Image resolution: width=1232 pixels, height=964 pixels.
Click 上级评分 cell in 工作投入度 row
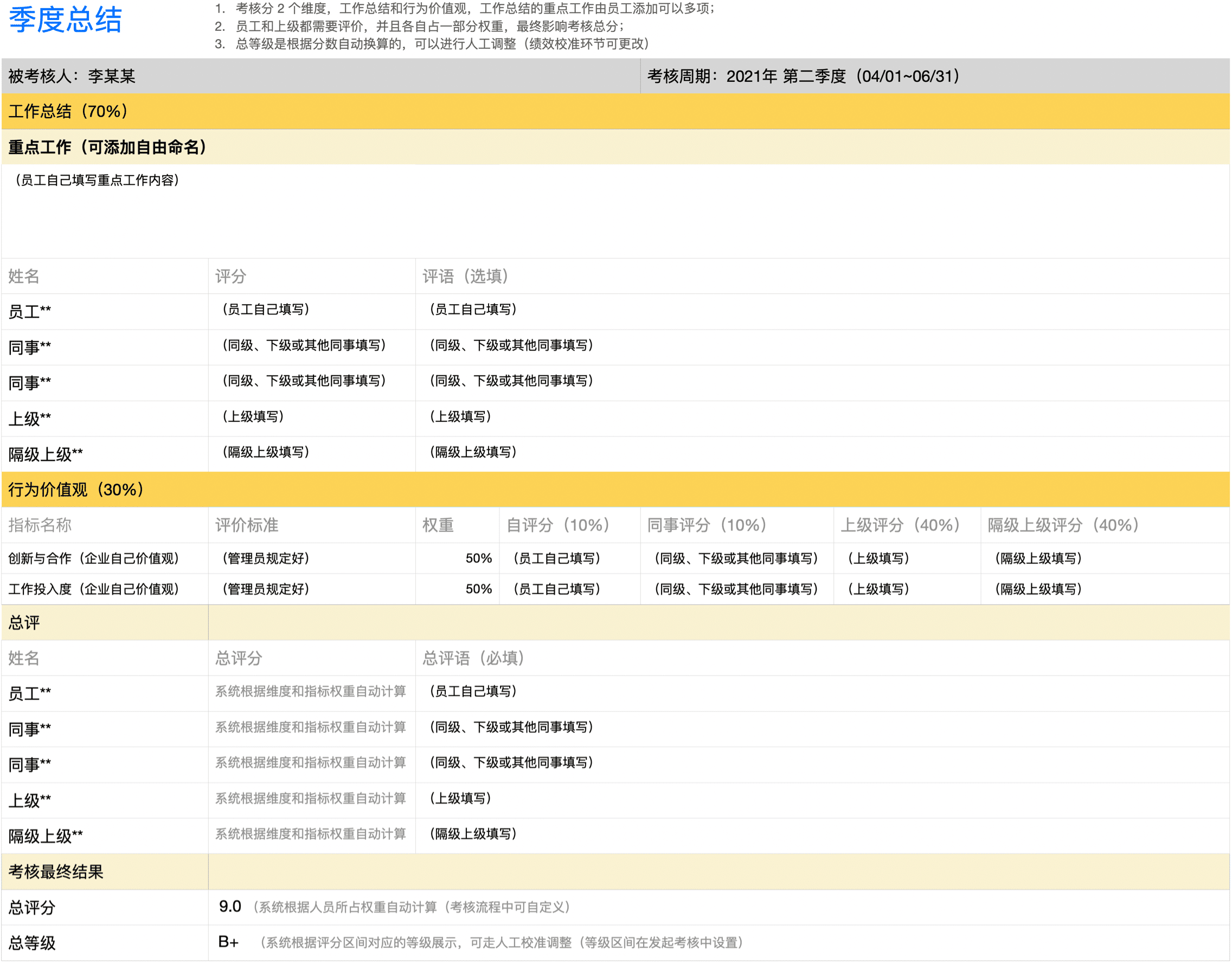coord(908,589)
